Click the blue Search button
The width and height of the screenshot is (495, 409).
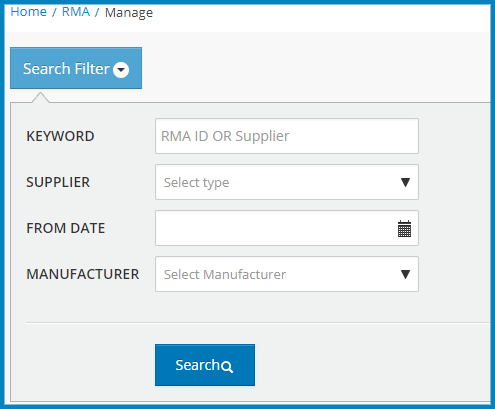205,365
